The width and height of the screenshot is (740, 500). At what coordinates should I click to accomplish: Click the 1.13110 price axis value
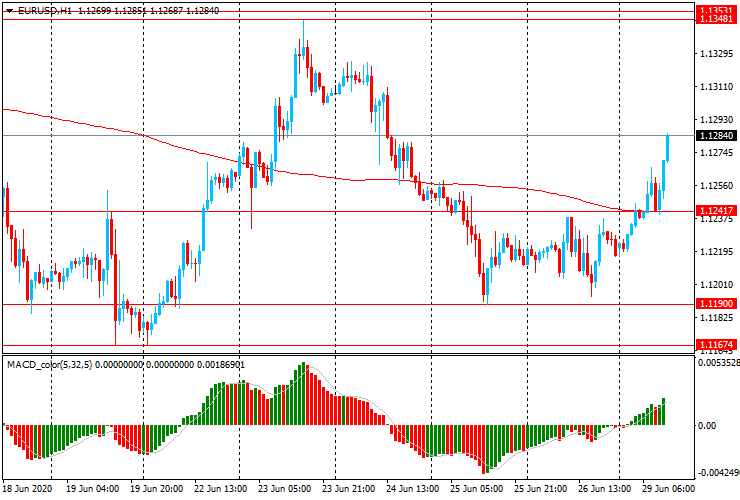click(716, 87)
